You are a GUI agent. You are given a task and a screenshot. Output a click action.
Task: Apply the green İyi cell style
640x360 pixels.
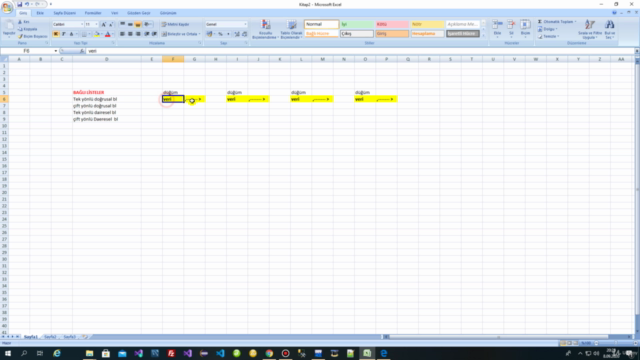(357, 24)
